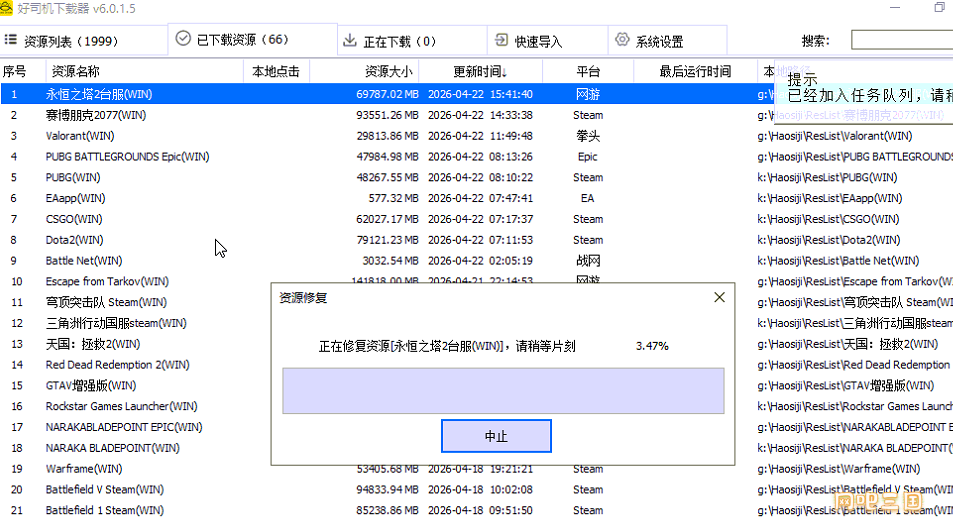Open 系统设置 tab
This screenshot has height=526, width=953.
[x=667, y=41]
